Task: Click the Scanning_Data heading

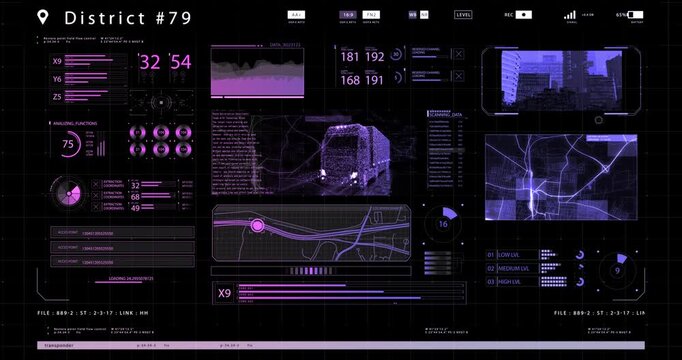Action: tap(446, 115)
